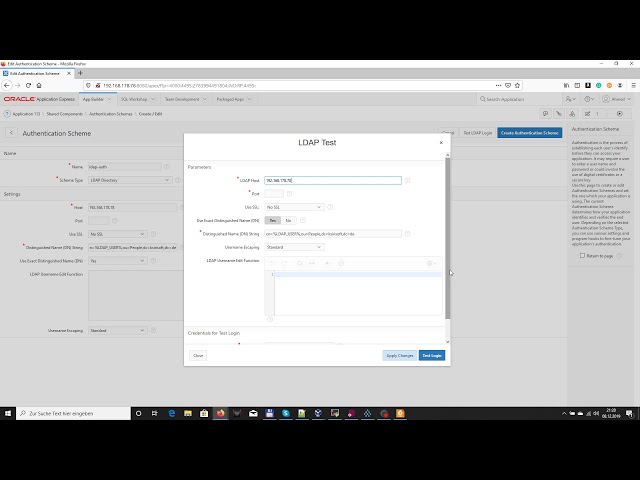Close the Edit Authentication Scheme browser tab

pos(69,73)
